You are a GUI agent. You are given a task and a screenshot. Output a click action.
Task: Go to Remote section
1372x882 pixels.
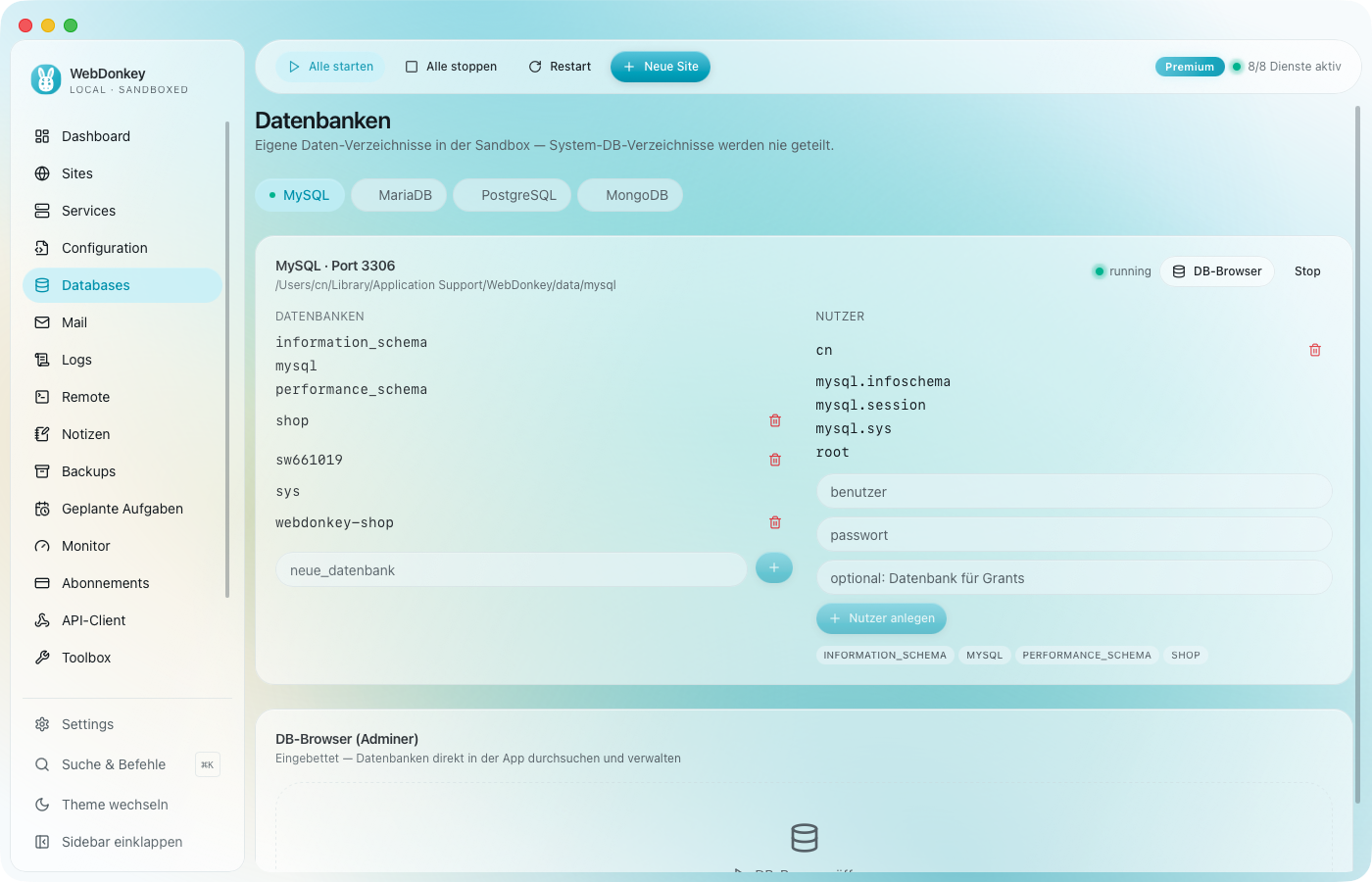pyautogui.click(x=123, y=397)
